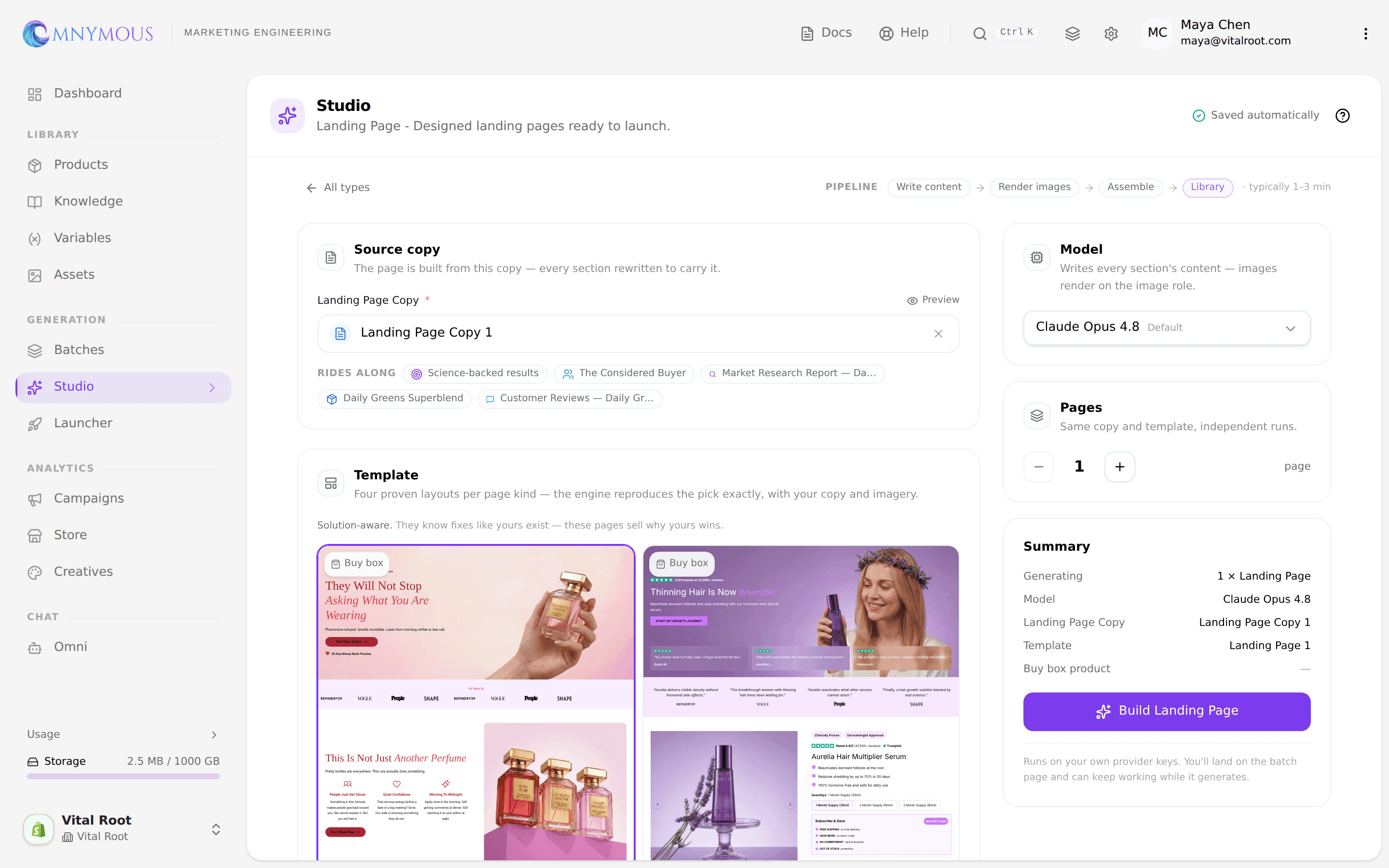Clear Landing Page Copy 1 selection

(939, 334)
